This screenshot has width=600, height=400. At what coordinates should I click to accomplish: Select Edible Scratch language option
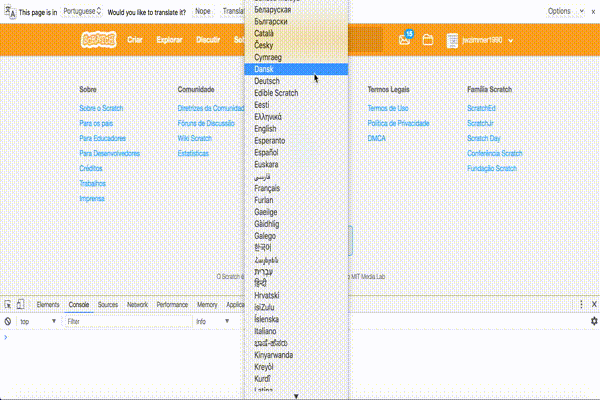coord(296,93)
